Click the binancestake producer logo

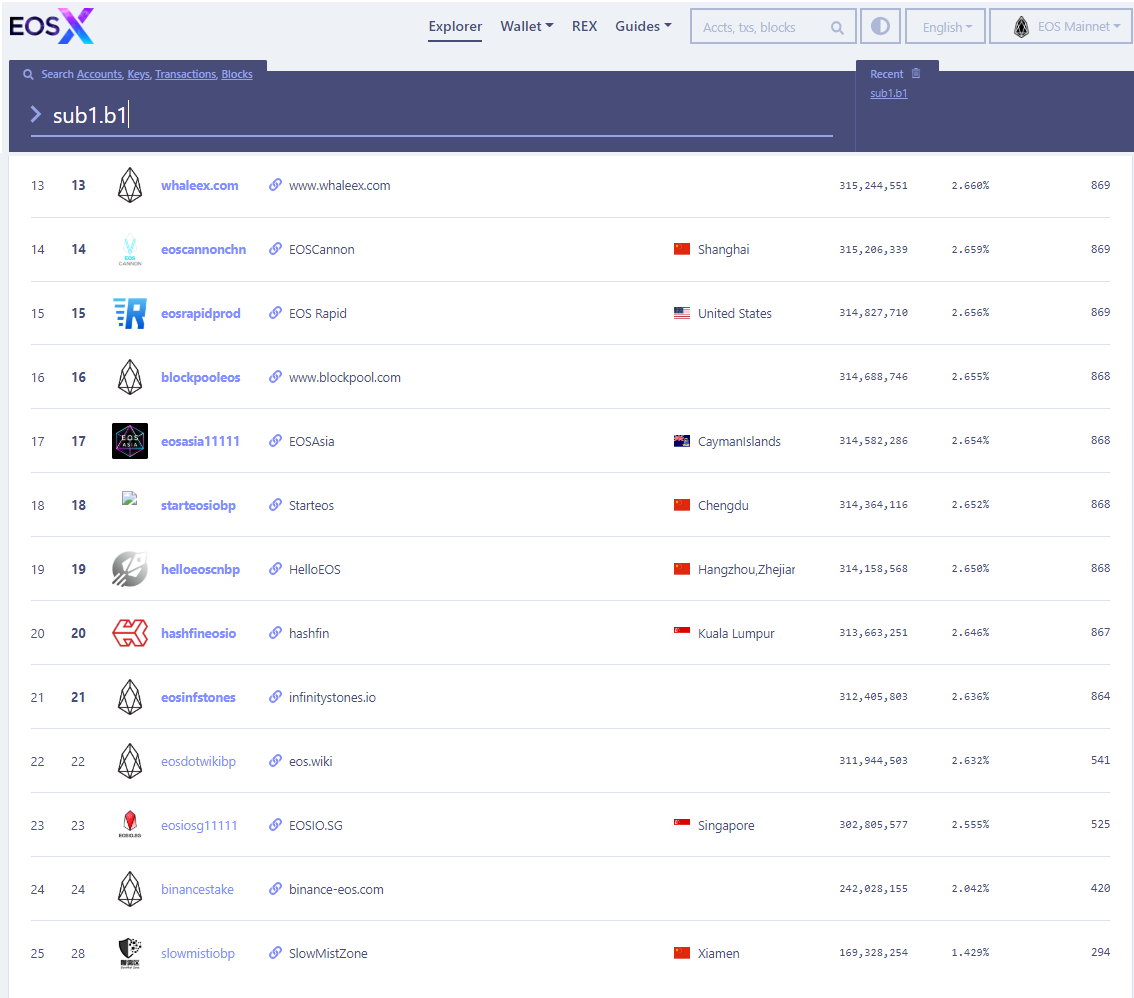point(130,890)
